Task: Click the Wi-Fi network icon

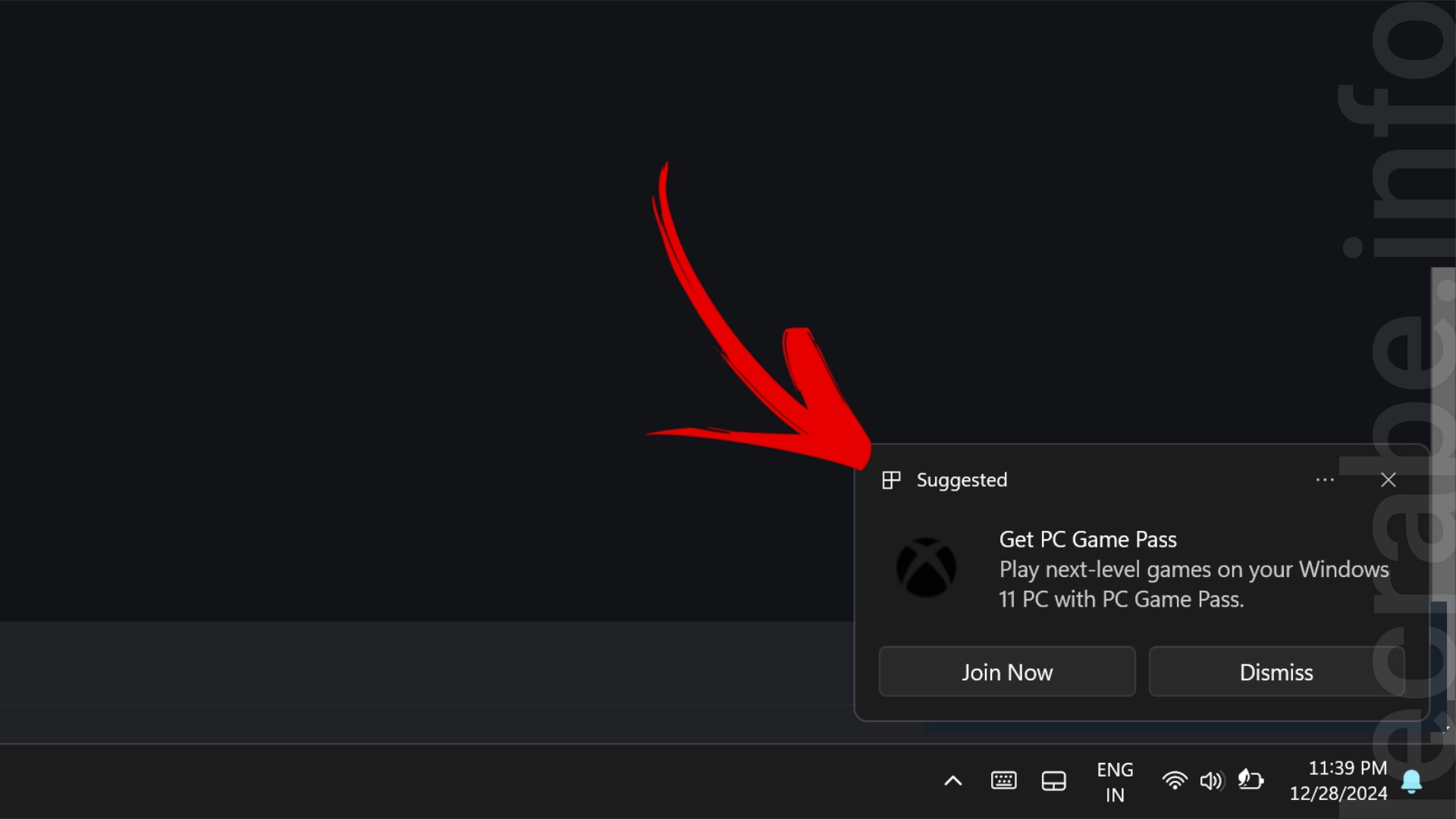Action: 1174,780
